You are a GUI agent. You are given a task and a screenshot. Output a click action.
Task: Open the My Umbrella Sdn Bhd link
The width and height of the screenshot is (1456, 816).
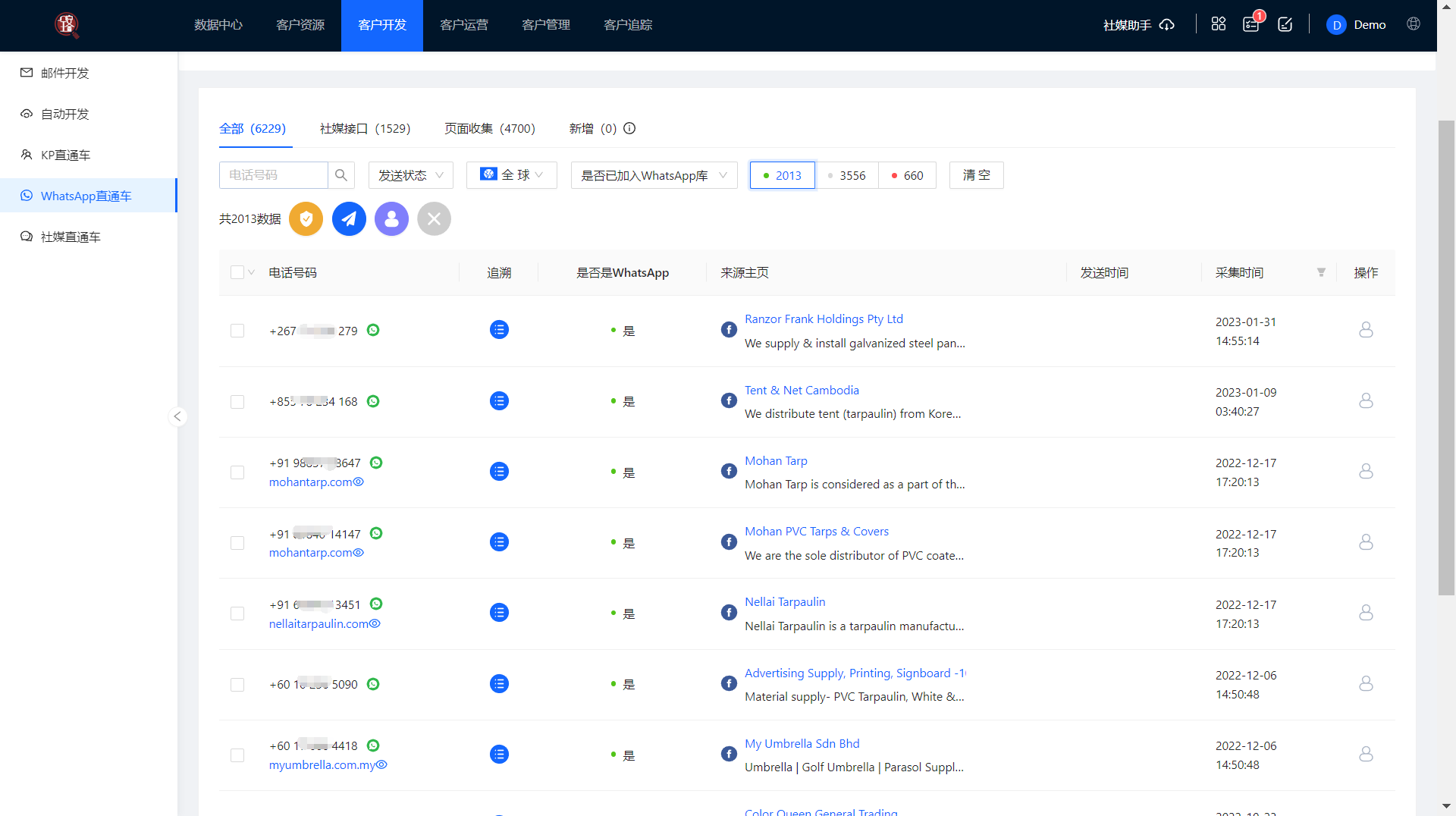pos(802,744)
